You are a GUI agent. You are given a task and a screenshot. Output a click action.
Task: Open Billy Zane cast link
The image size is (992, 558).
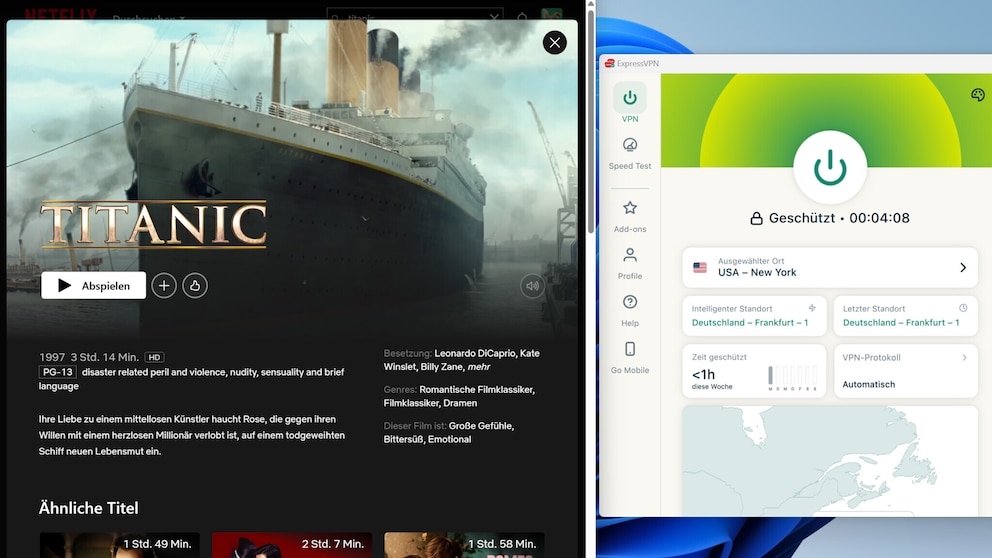click(x=442, y=366)
